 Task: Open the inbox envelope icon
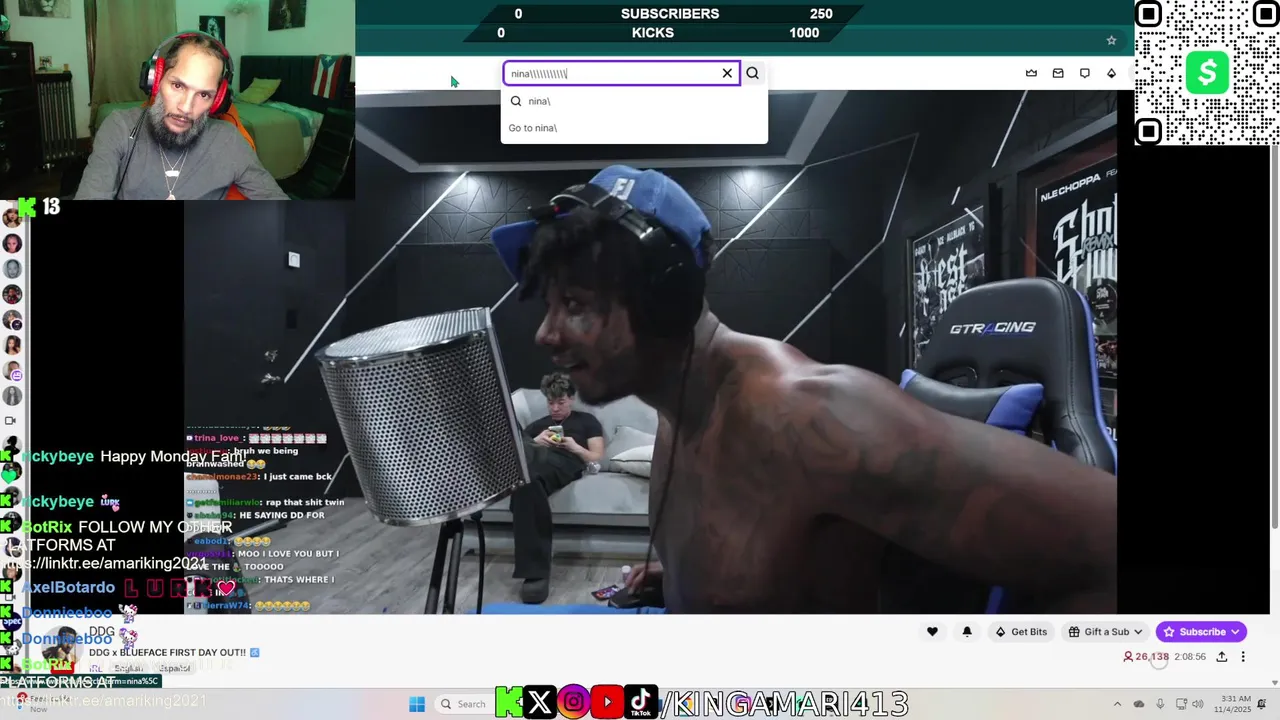pyautogui.click(x=1058, y=73)
